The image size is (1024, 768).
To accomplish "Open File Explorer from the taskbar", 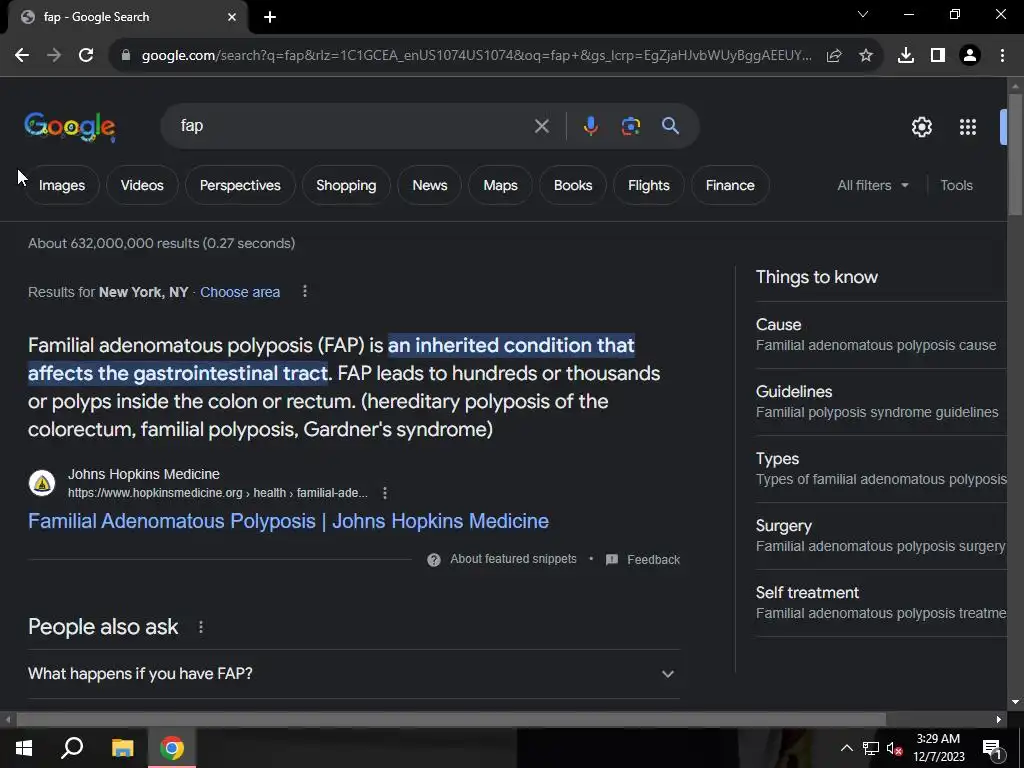I will [122, 748].
